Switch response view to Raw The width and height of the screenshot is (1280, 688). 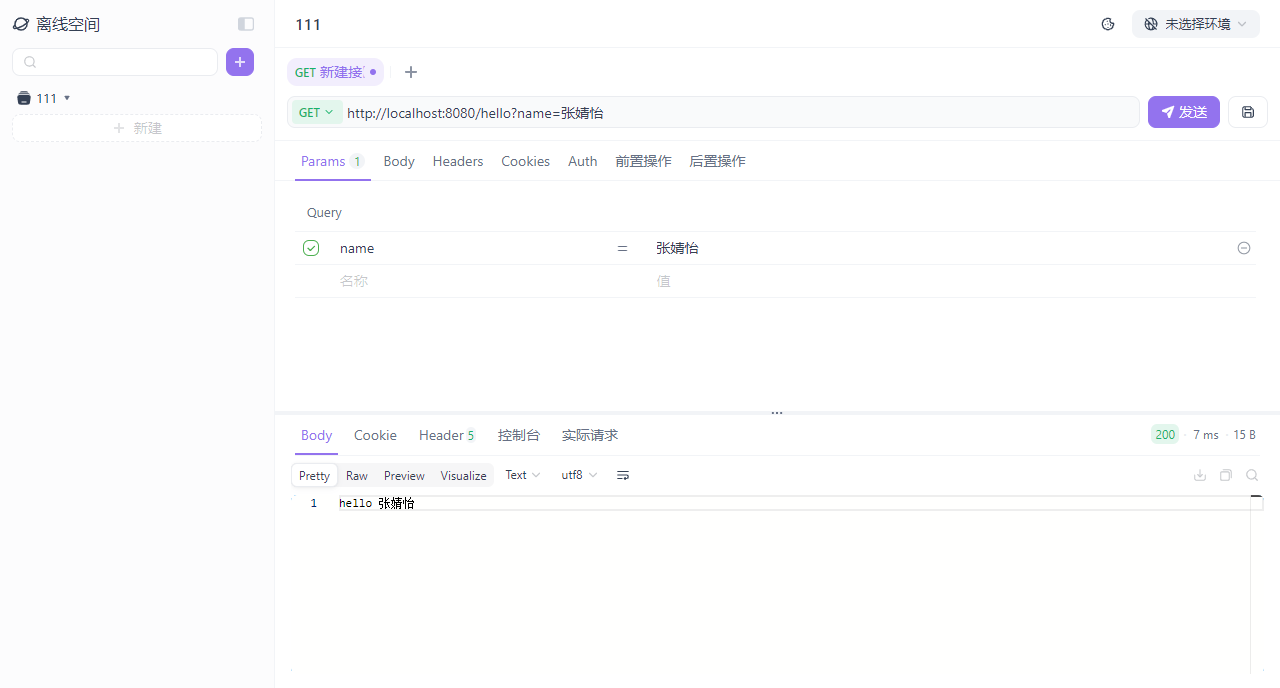pos(357,476)
